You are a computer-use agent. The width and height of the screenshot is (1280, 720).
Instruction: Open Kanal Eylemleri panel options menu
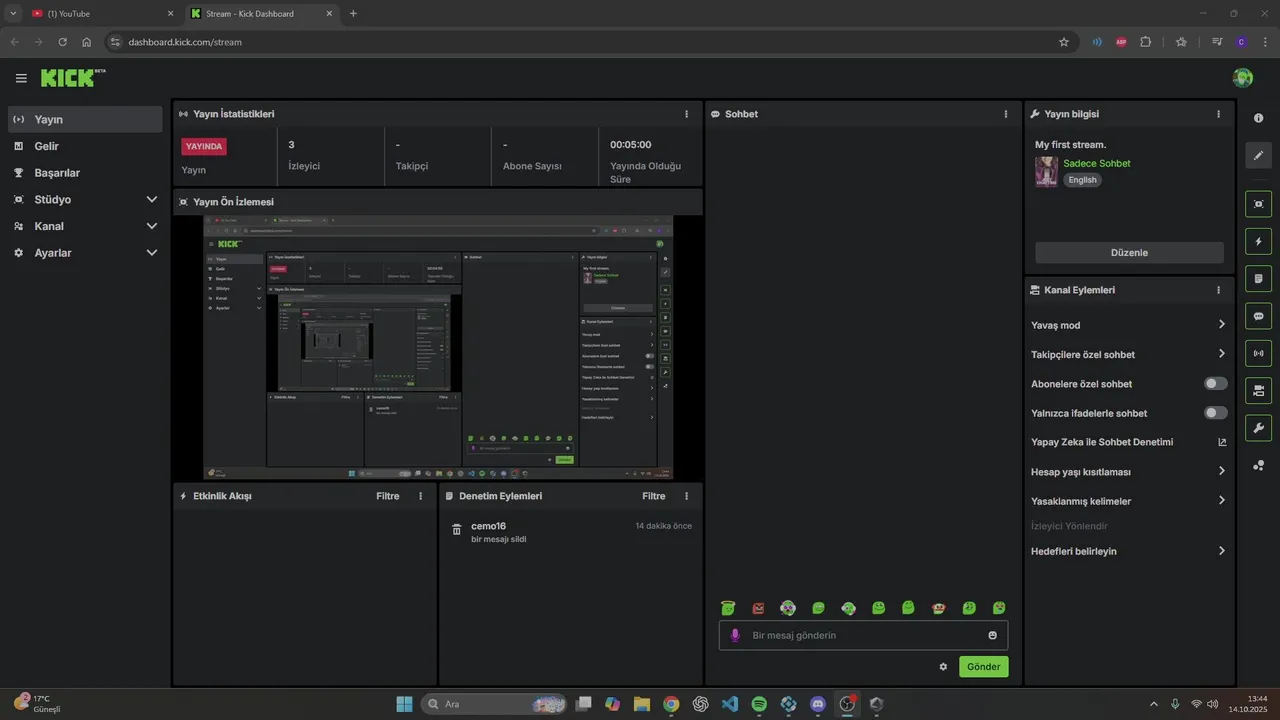pyautogui.click(x=1218, y=290)
